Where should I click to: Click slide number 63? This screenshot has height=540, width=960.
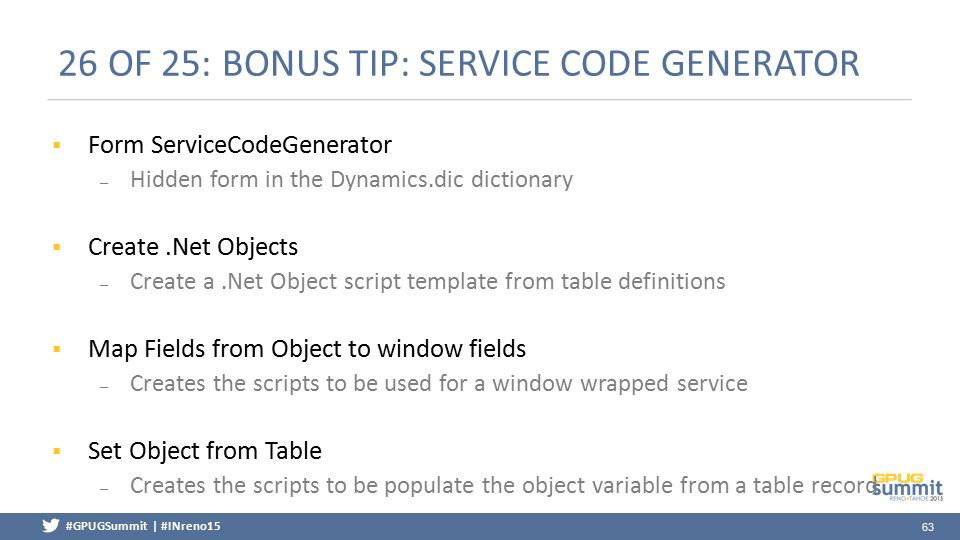click(x=928, y=527)
